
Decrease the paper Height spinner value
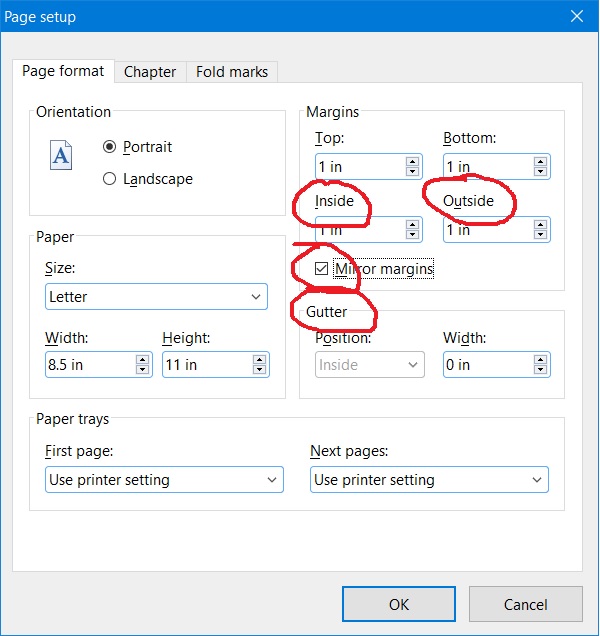(261, 371)
